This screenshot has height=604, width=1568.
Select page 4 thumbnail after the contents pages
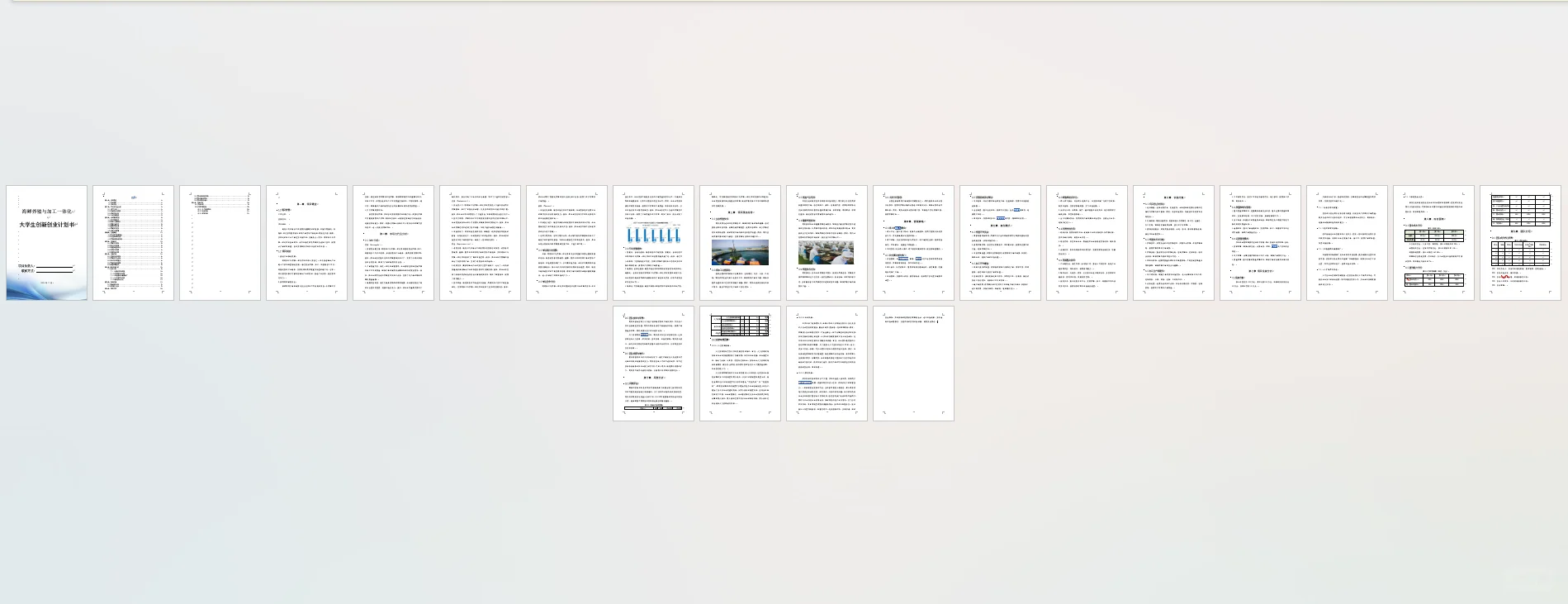point(307,243)
